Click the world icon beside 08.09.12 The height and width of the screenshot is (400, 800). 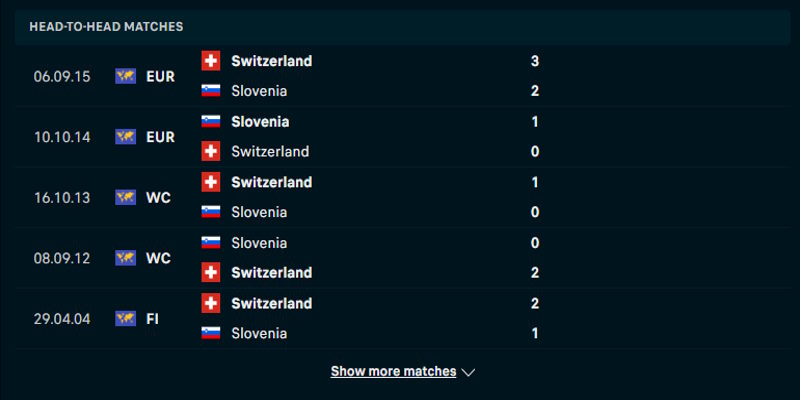[125, 258]
